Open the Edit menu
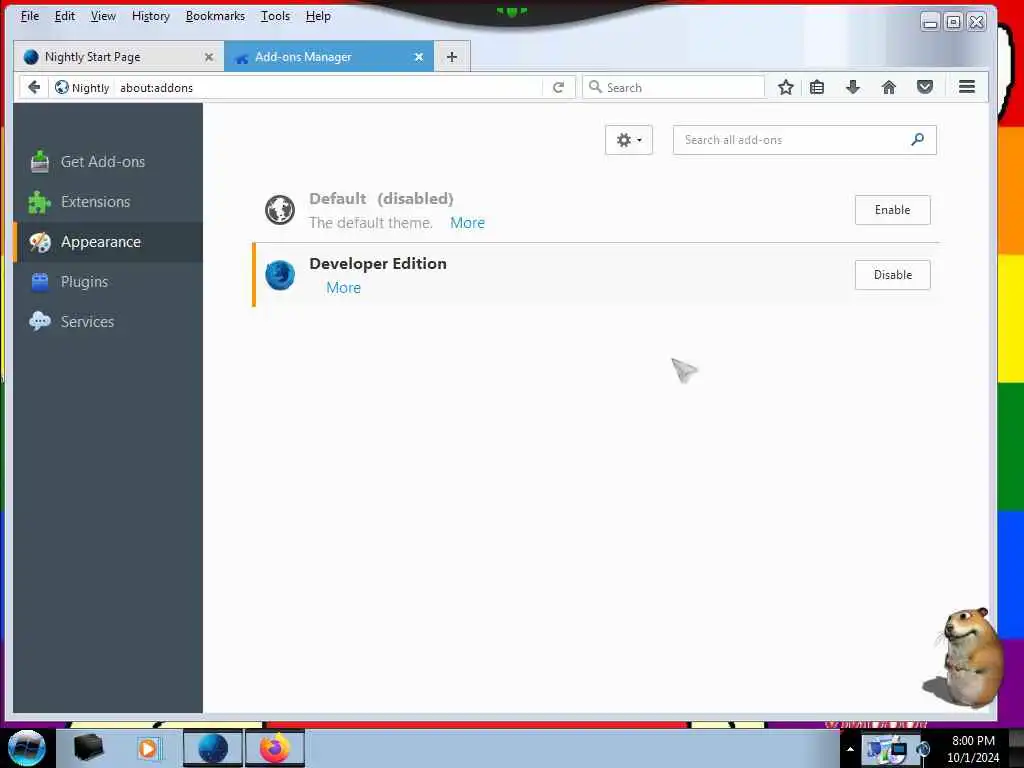This screenshot has width=1024, height=768. (x=65, y=16)
